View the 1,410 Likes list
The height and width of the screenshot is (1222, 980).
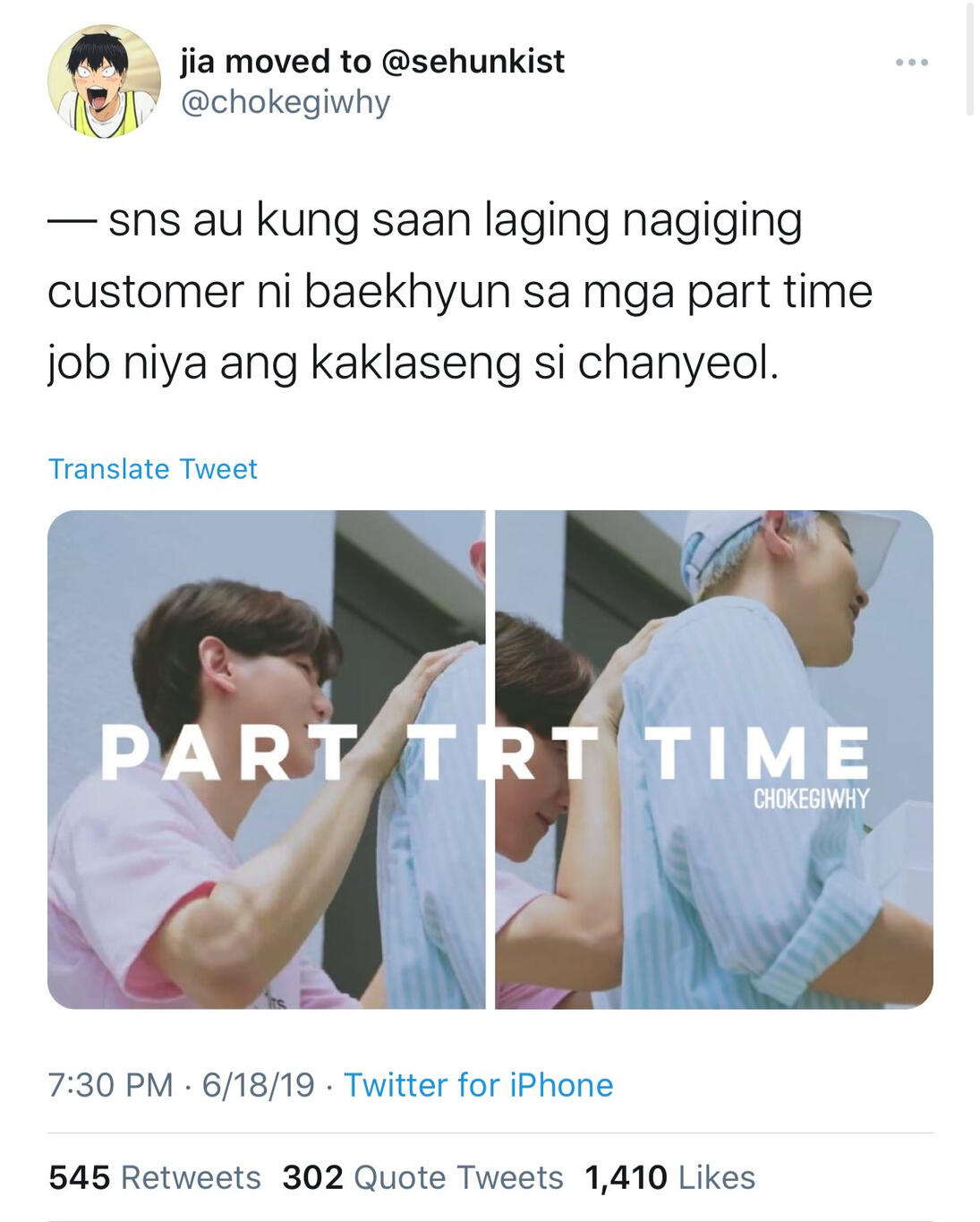click(670, 1177)
